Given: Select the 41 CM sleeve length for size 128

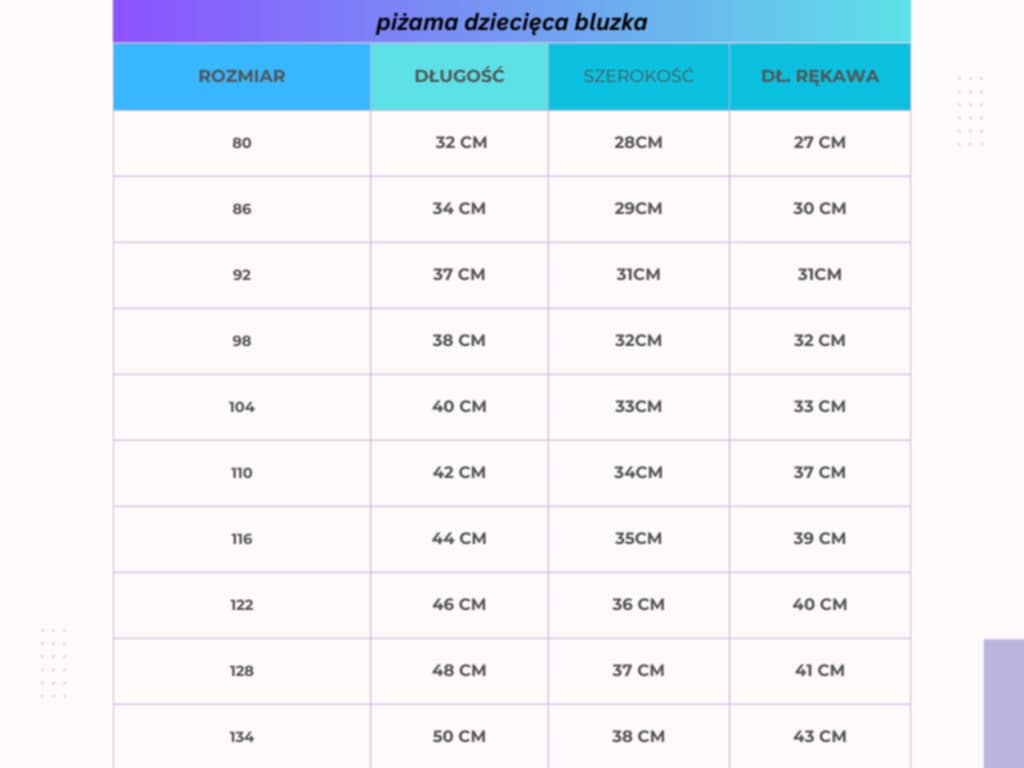Looking at the screenshot, I should tap(819, 670).
